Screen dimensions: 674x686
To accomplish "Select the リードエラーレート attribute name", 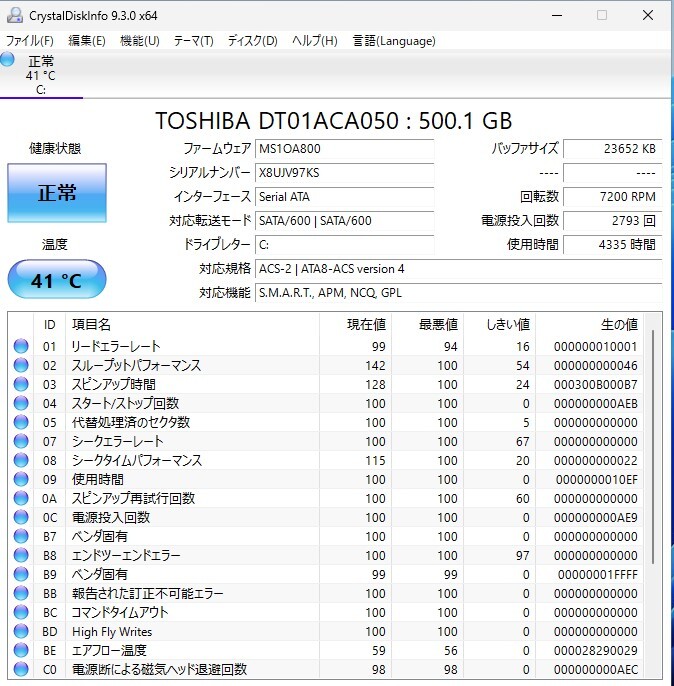I will click(116, 346).
